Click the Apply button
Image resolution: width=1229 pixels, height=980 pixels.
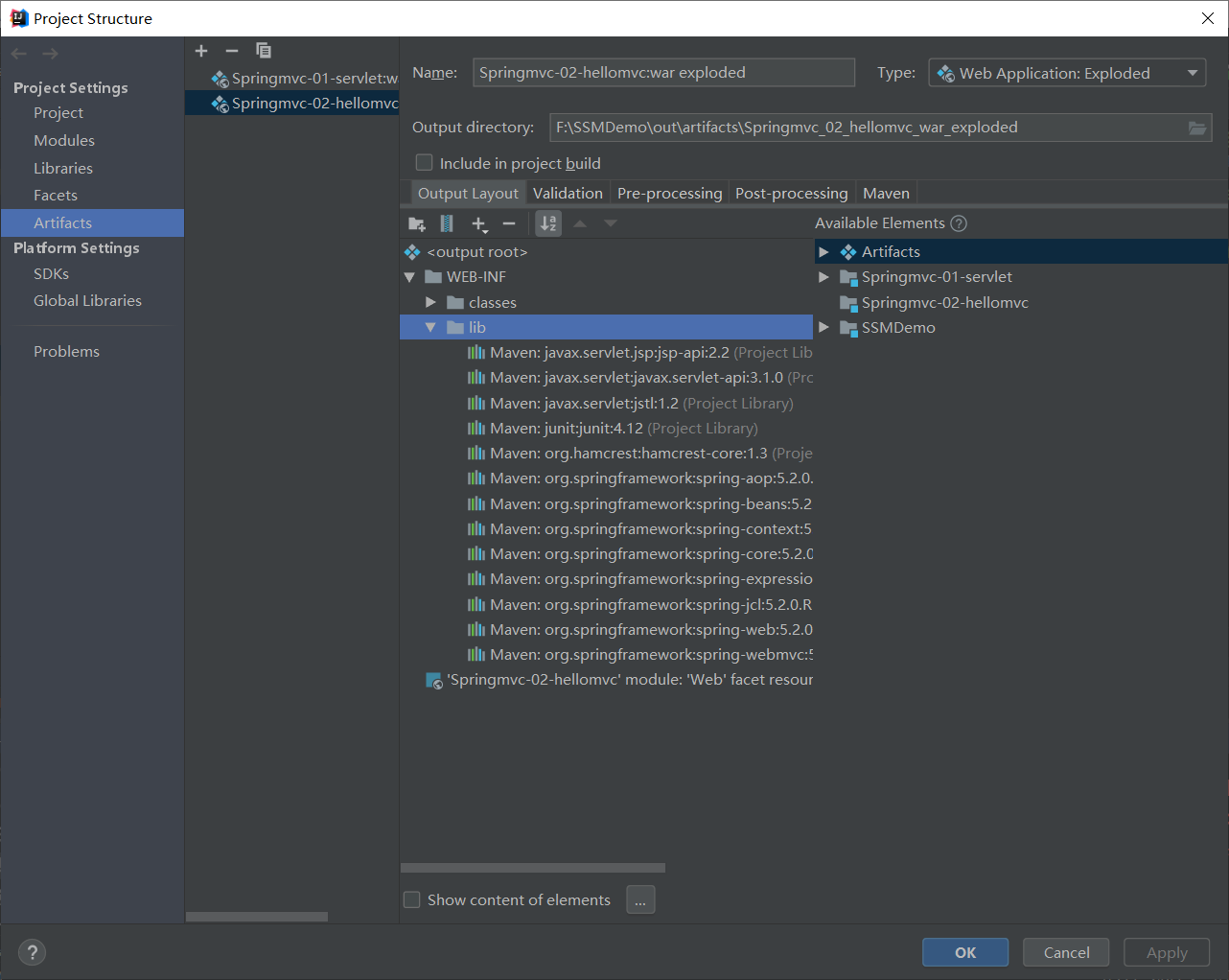[1167, 952]
